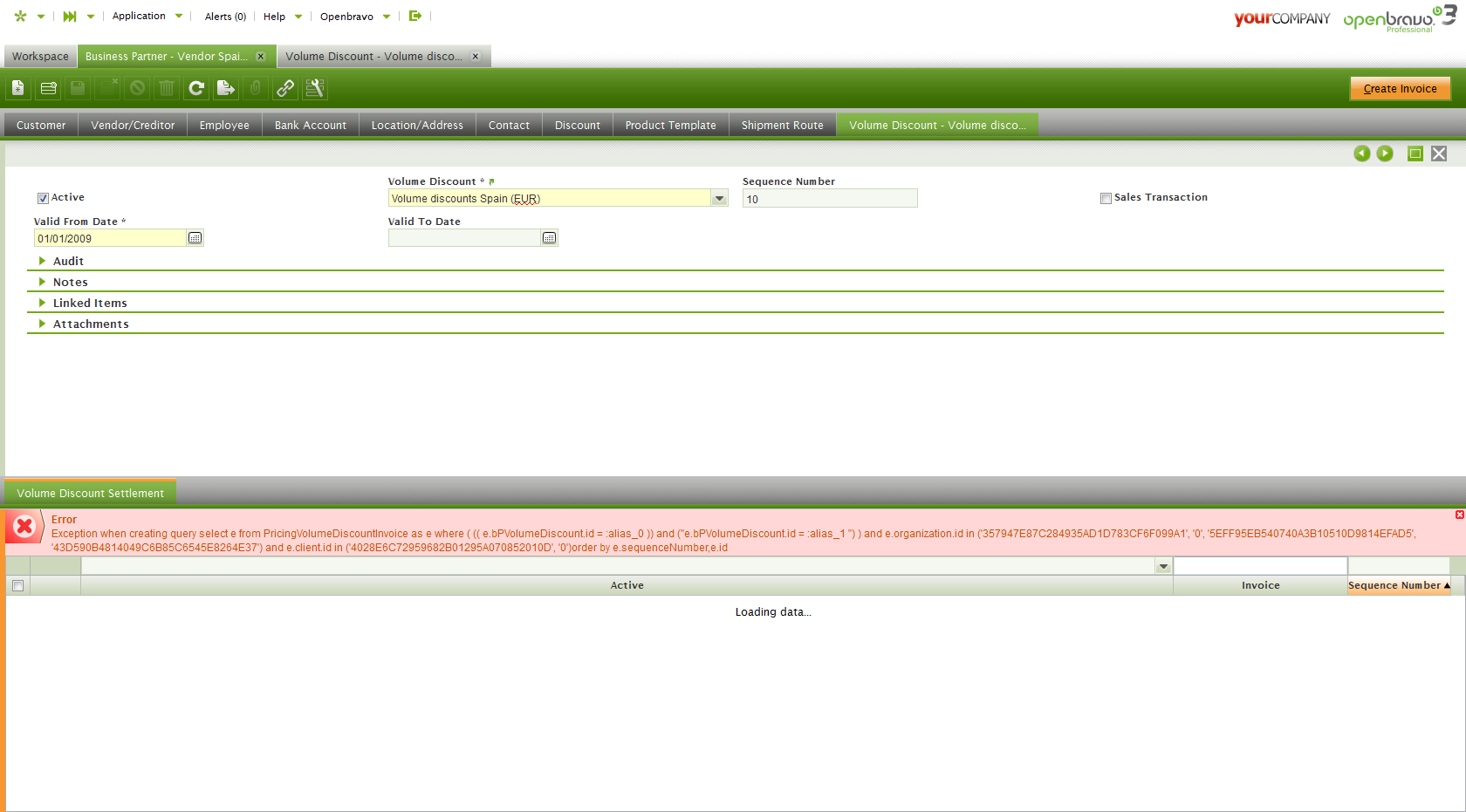The height and width of the screenshot is (812, 1466).
Task: Open the Active column filter dropdown
Action: [x=1163, y=566]
